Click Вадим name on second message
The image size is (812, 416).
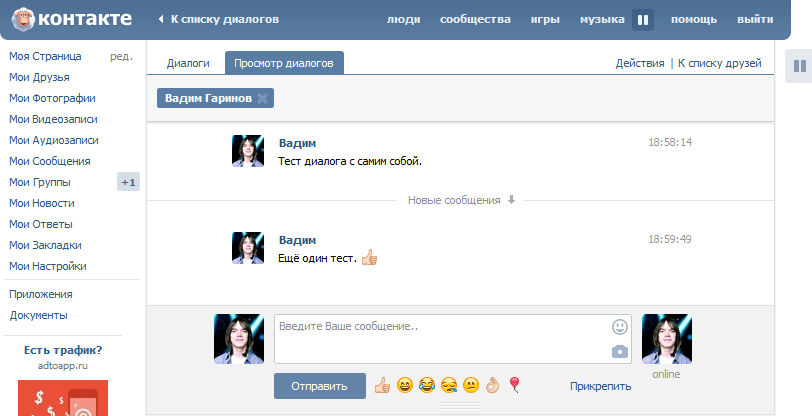click(x=297, y=240)
